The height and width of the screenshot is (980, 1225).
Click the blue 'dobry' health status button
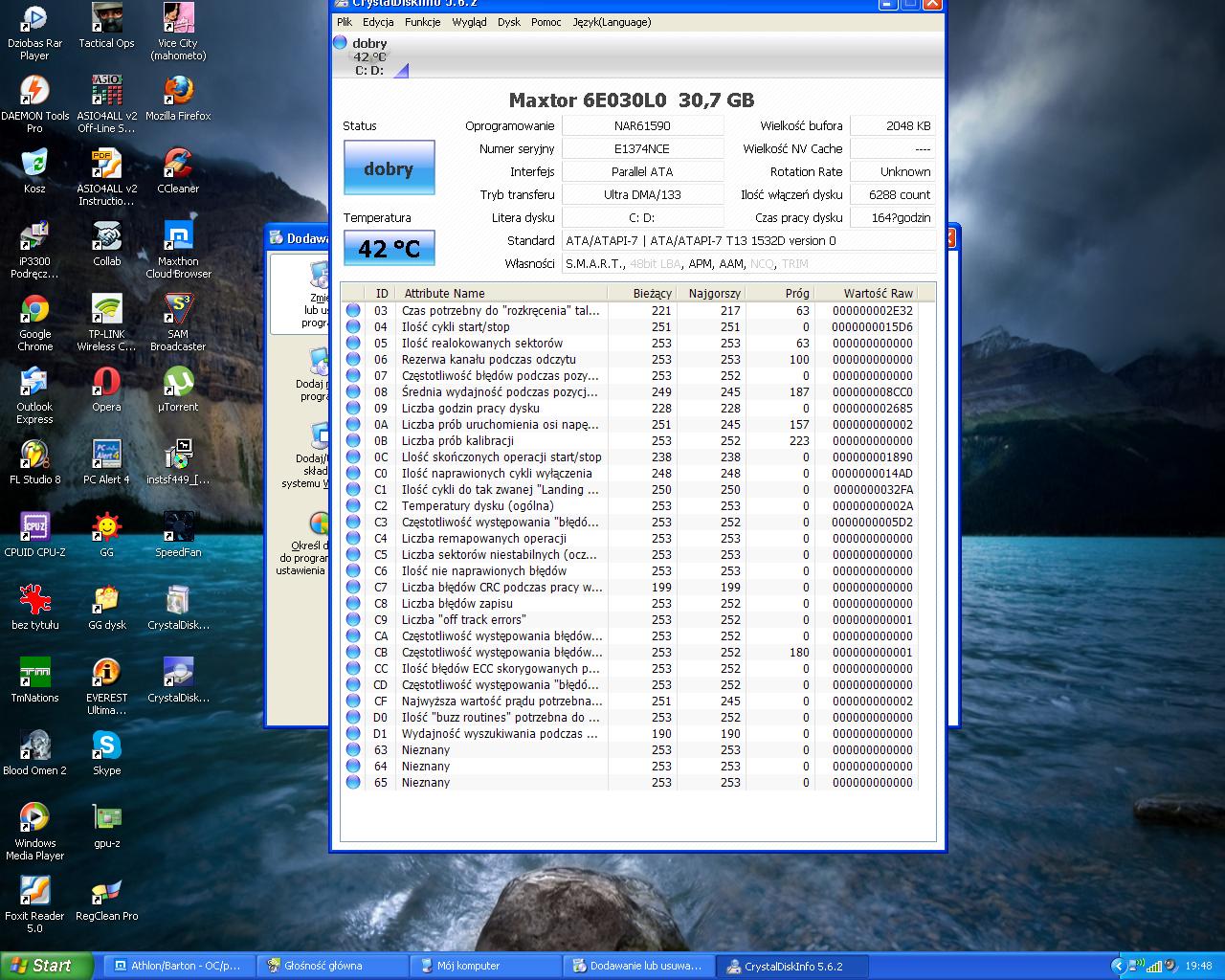pos(389,168)
